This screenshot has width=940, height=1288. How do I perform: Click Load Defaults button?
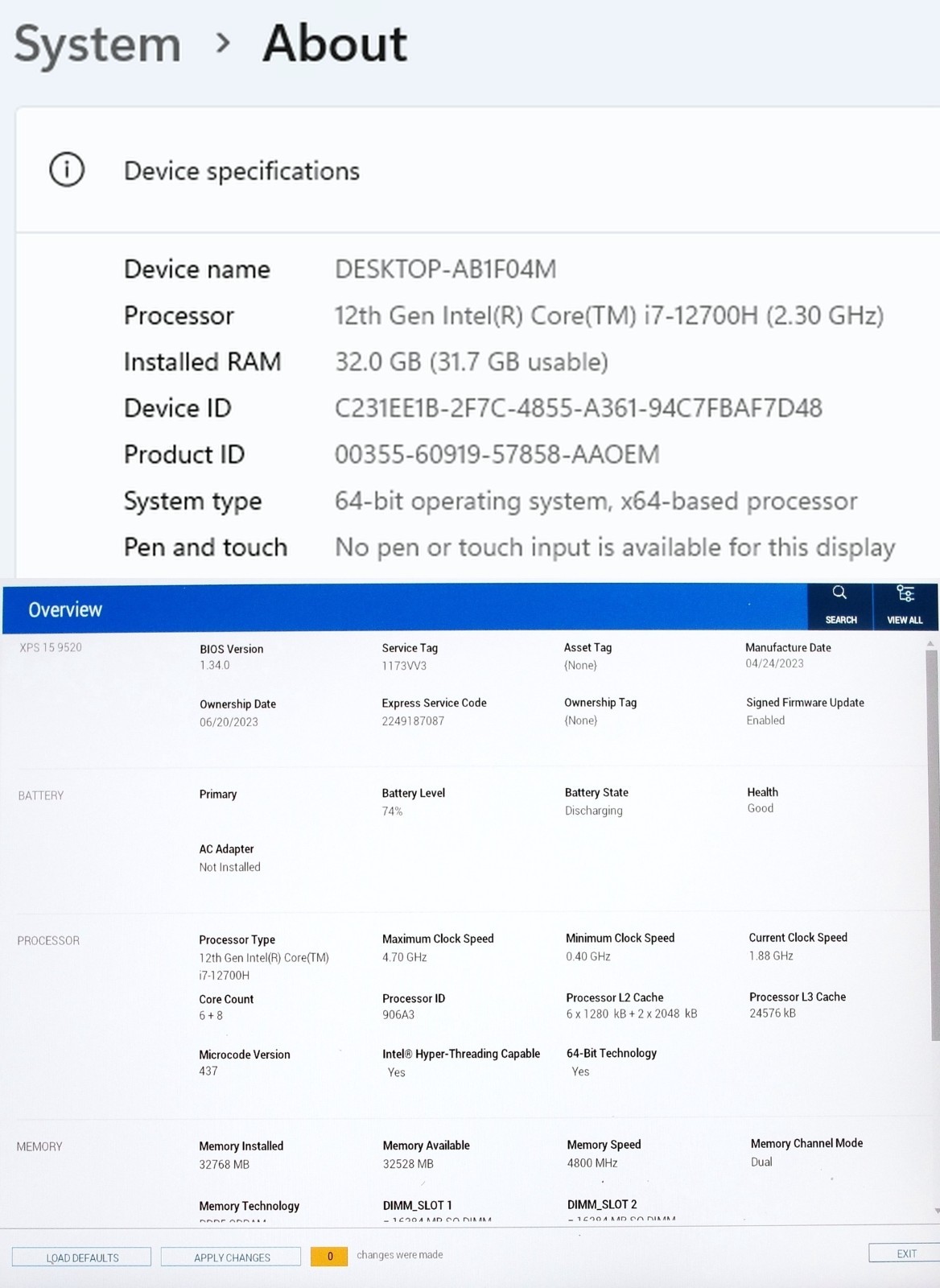click(x=81, y=1257)
